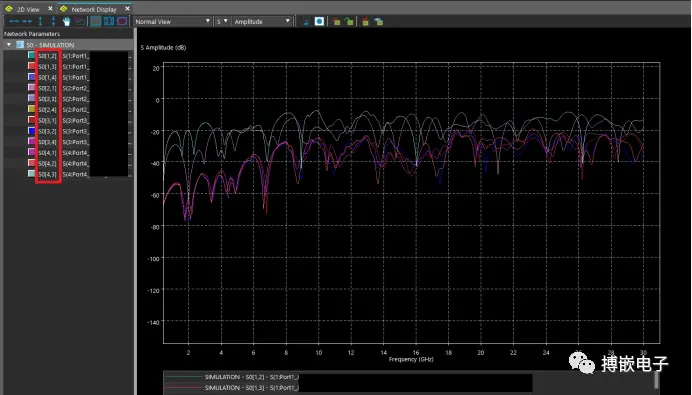
Task: Click the vertical zoom arrows icon
Action: pyautogui.click(x=40, y=21)
